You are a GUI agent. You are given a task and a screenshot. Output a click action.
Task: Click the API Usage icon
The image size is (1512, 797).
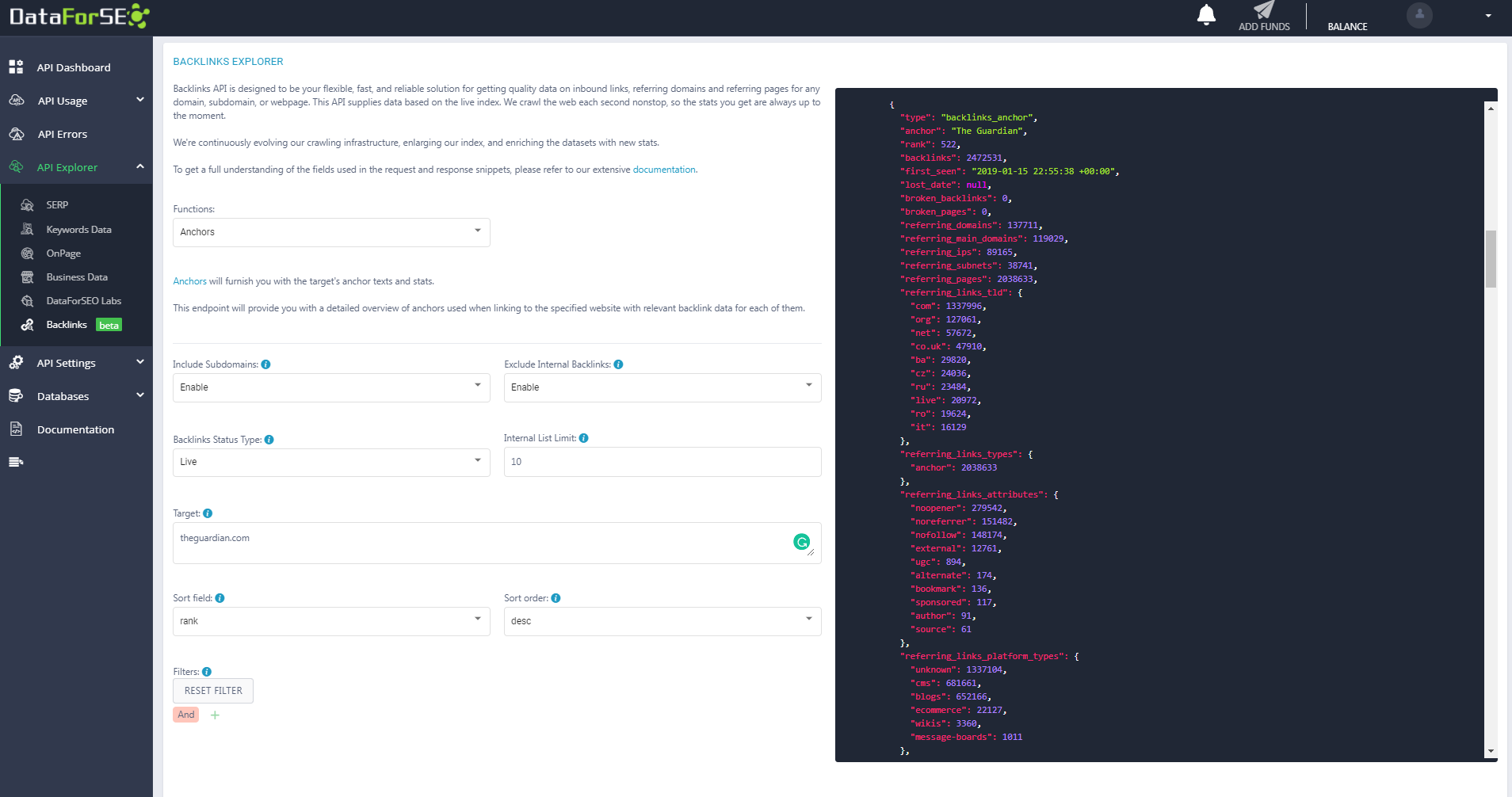[16, 101]
